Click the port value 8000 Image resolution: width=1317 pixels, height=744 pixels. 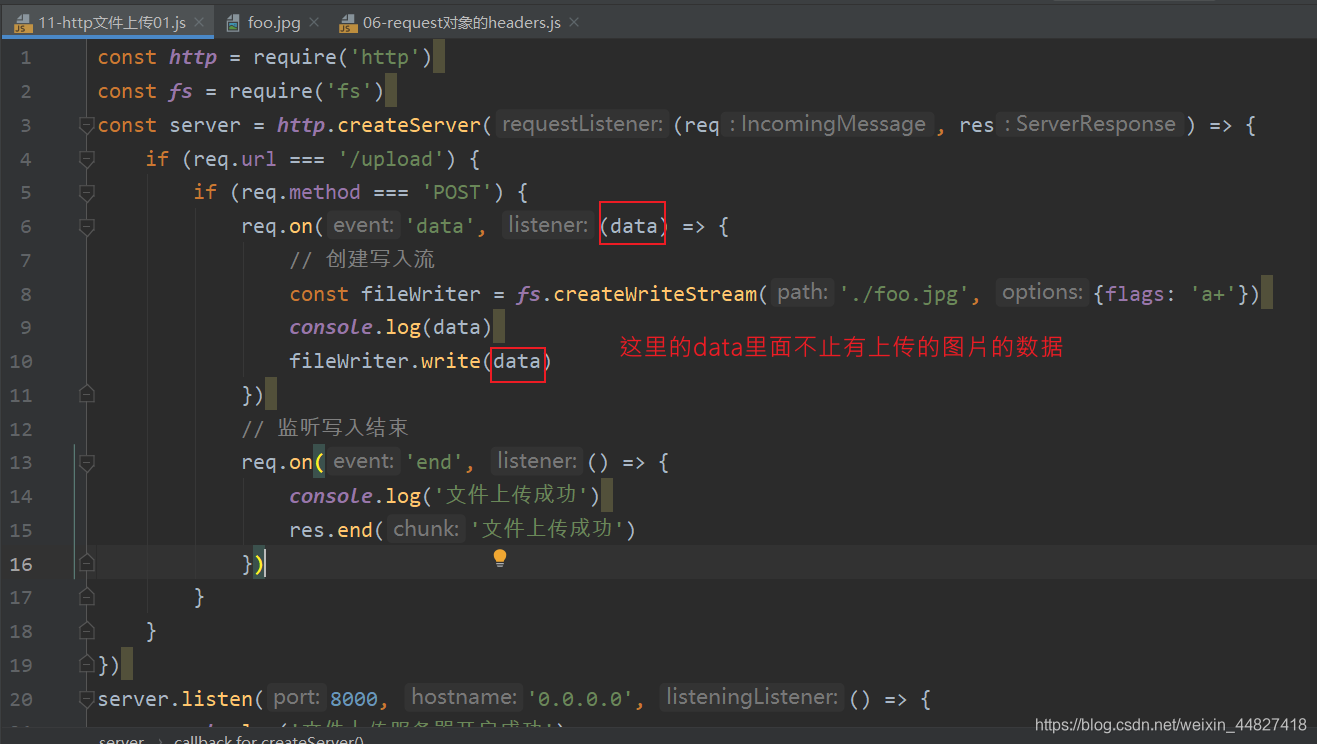pos(354,699)
